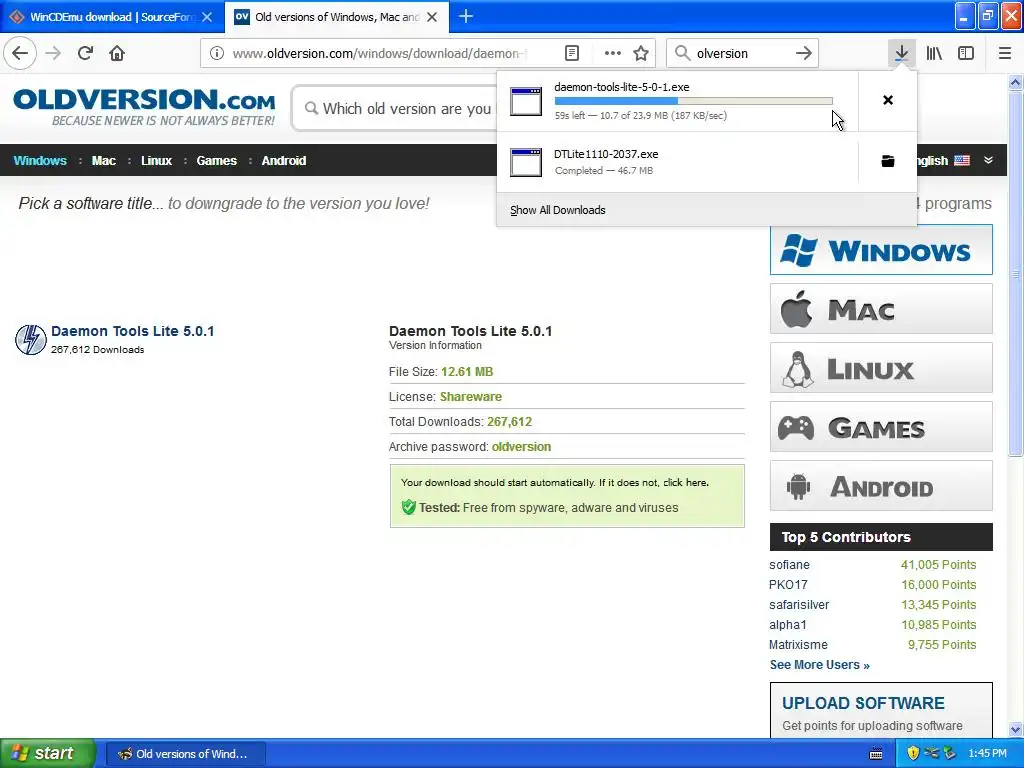Click the DTLite1110-2037.exe file icon
The height and width of the screenshot is (768, 1024).
coord(526,162)
